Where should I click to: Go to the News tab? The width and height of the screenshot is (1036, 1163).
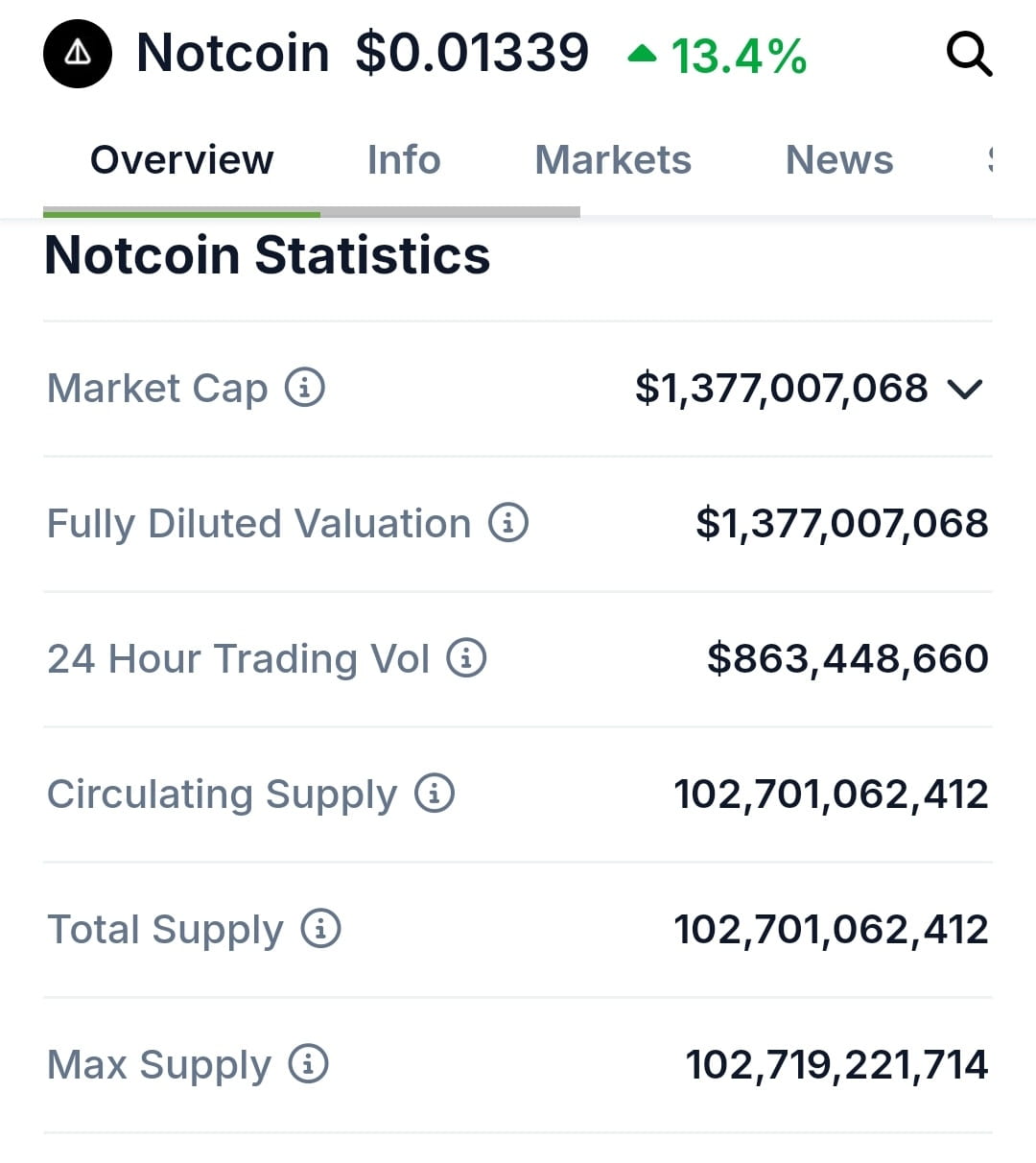pyautogui.click(x=839, y=160)
